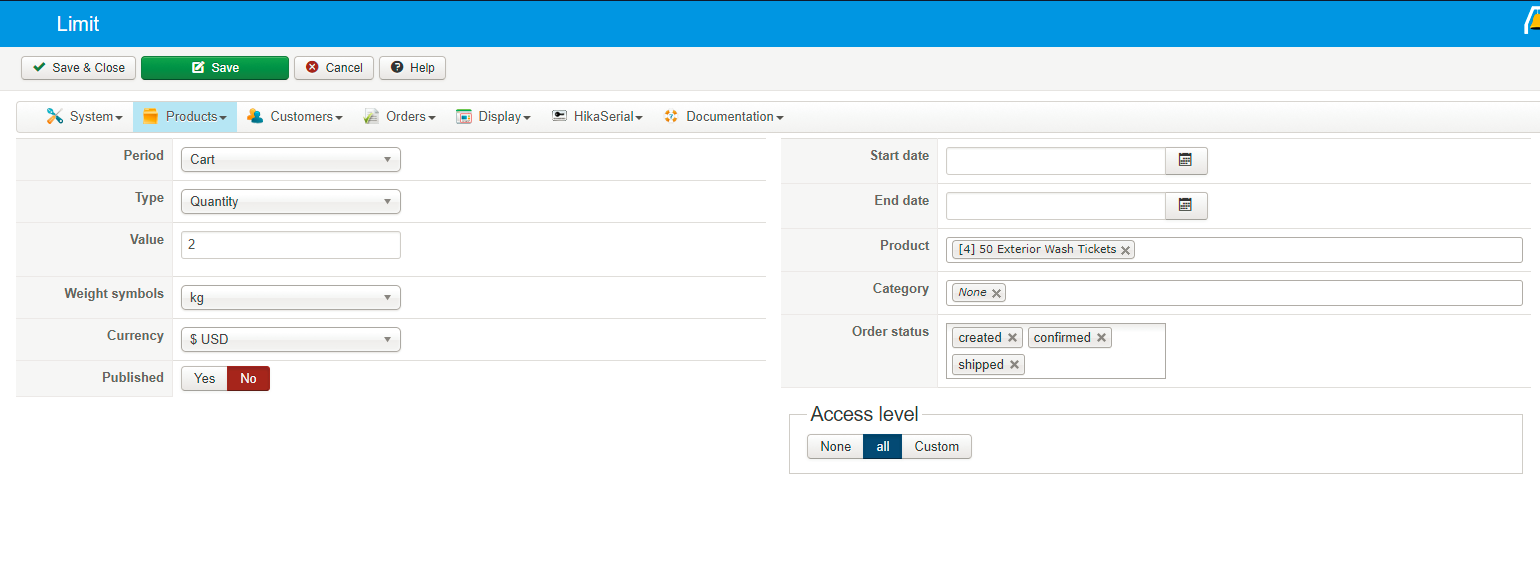Screen dimensions: 1540x570
Task: Click the Save & Close button
Action: [78, 68]
